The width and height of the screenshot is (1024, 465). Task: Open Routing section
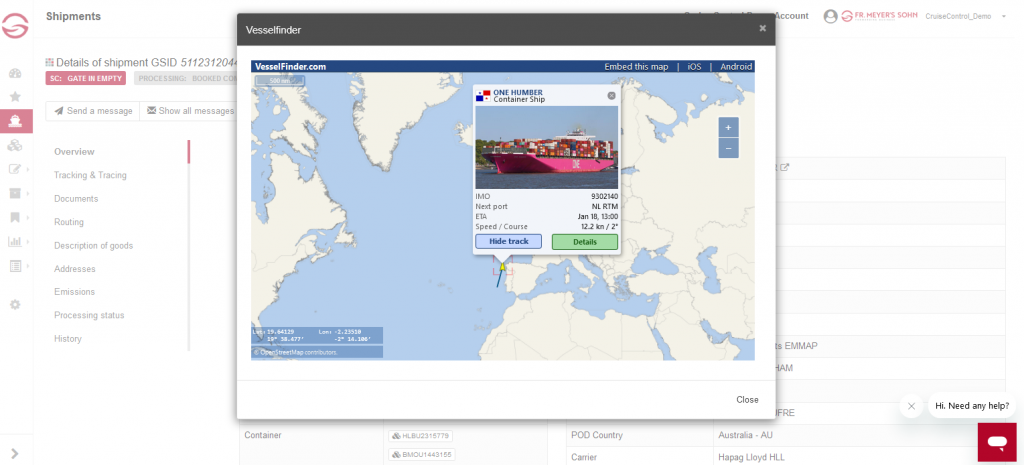pyautogui.click(x=69, y=222)
